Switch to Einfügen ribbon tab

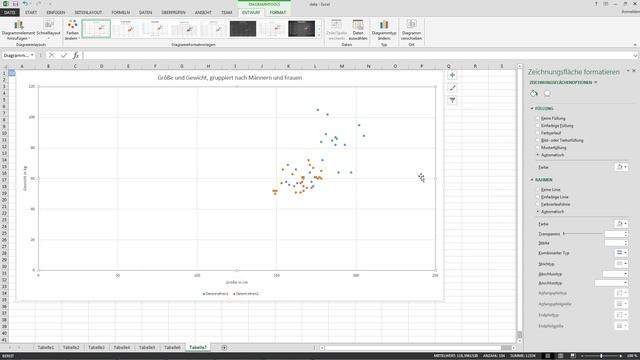click(56, 13)
